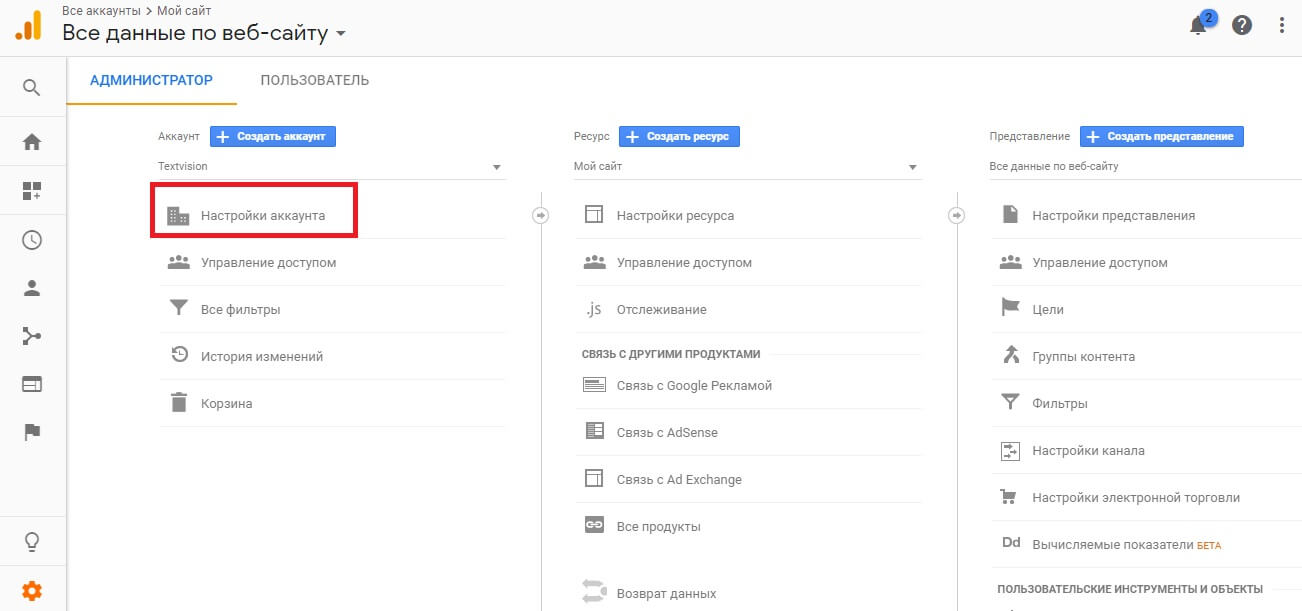1302x611 pixels.
Task: Open the Audience person icon
Action: click(32, 288)
